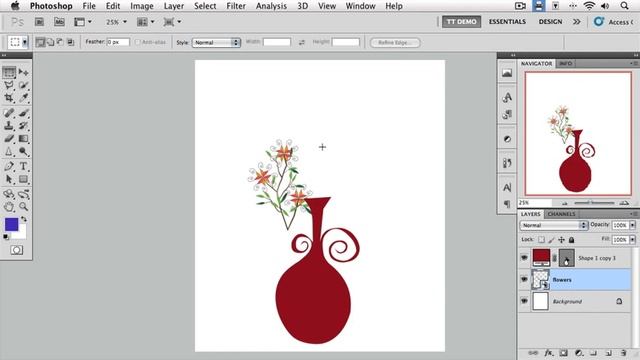
Task: Toggle lock transparent pixels
Action: 541,240
